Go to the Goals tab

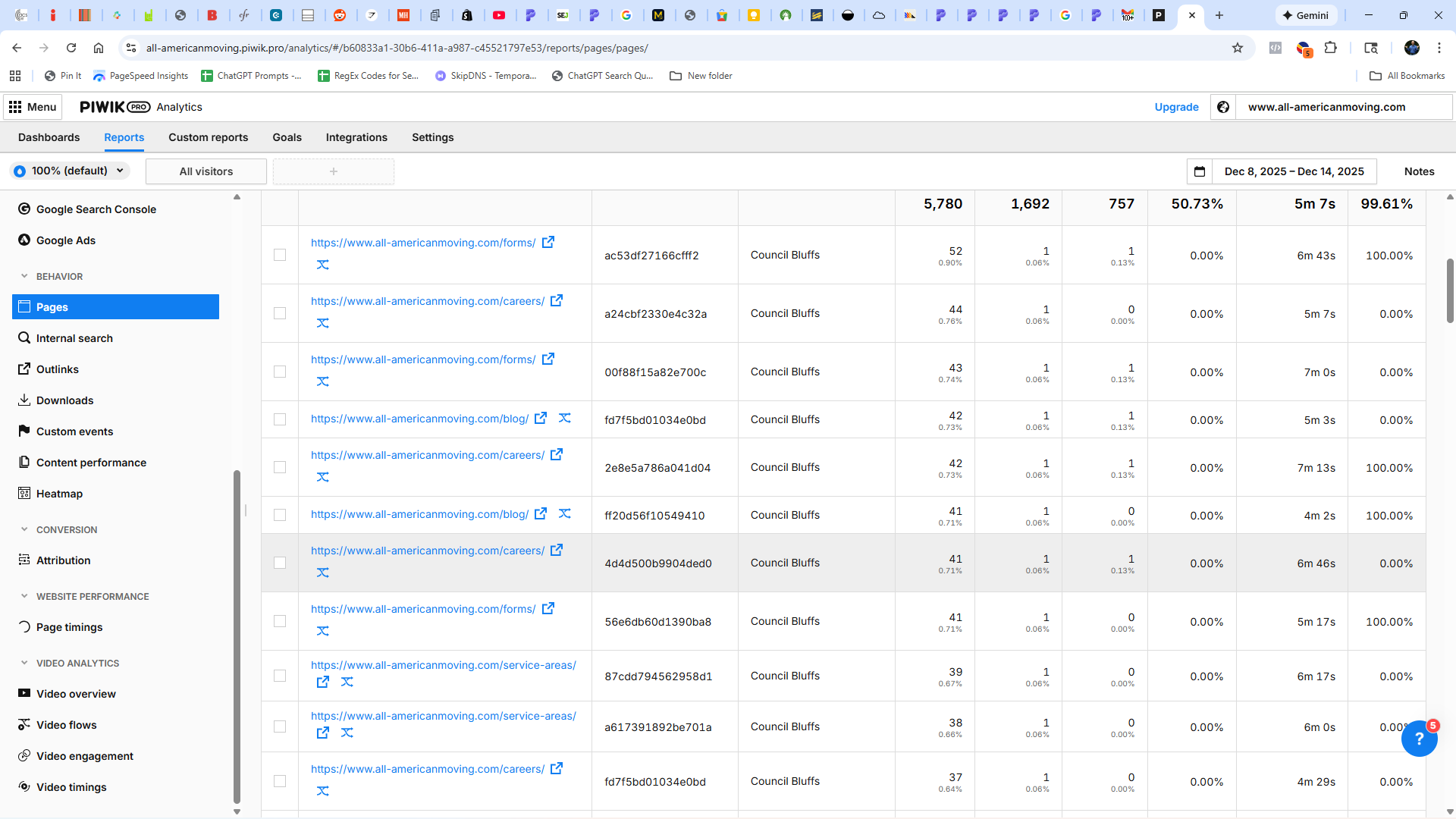pos(287,137)
